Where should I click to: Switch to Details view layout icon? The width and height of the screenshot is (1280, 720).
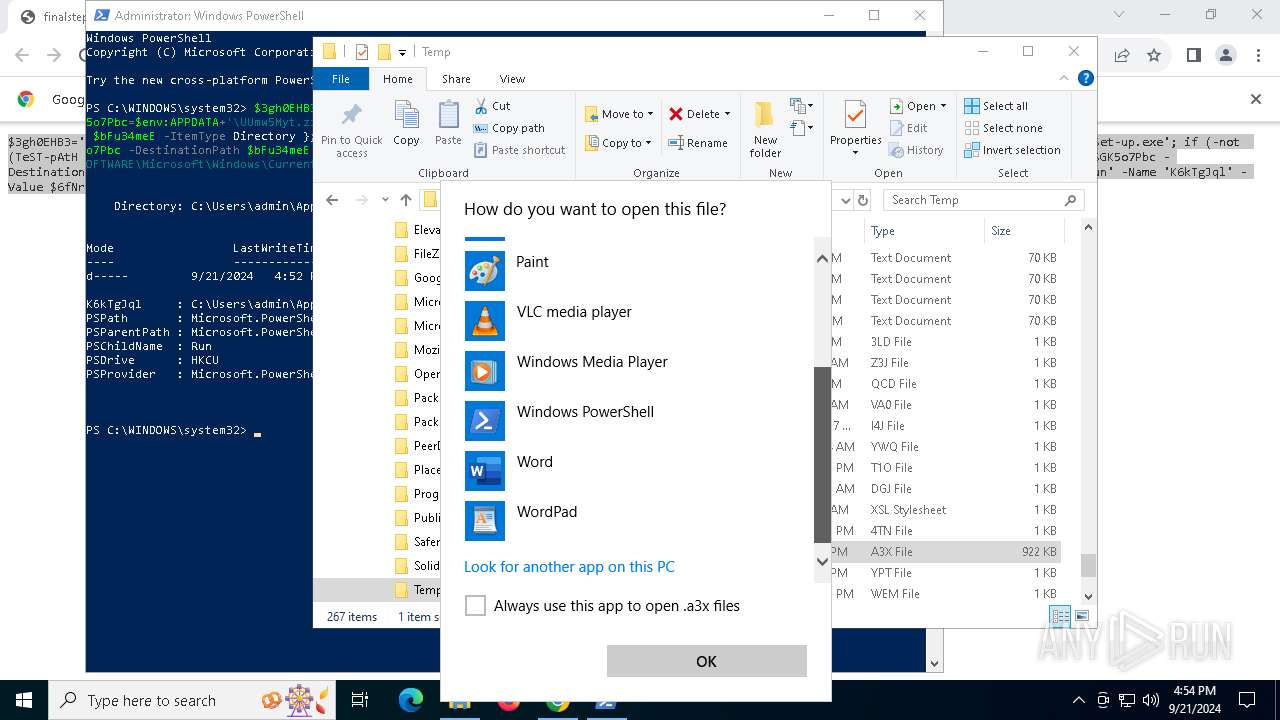(1060, 616)
